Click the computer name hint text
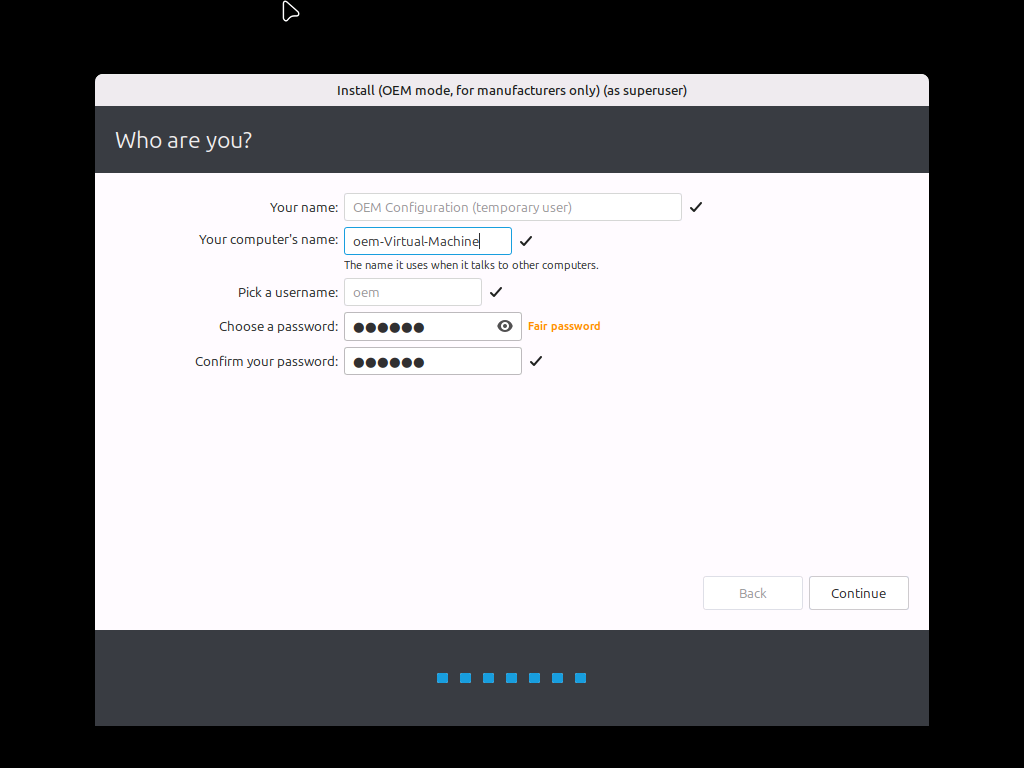The height and width of the screenshot is (768, 1024). coord(471,266)
